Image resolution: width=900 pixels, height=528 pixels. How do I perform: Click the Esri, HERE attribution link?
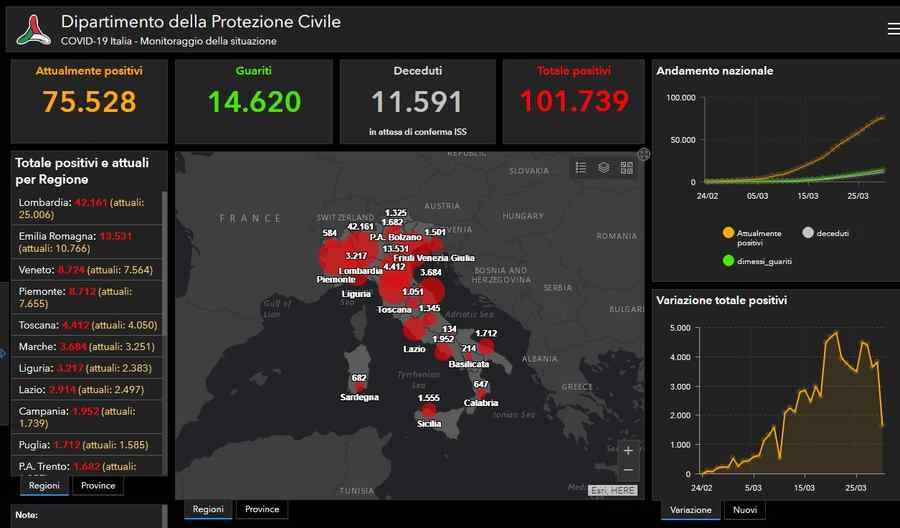coord(612,490)
